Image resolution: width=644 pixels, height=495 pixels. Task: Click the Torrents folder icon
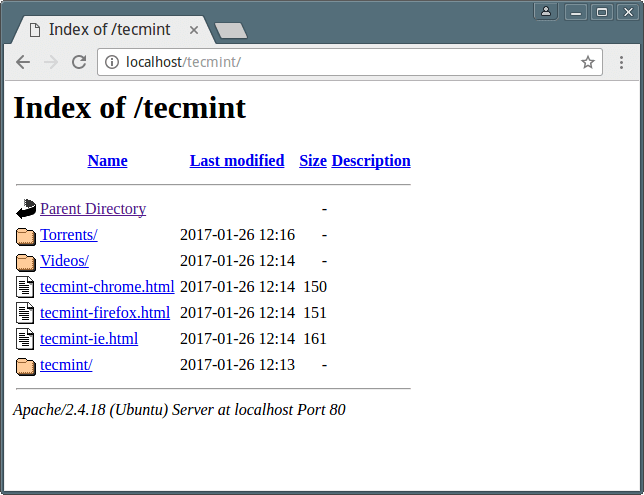coord(26,236)
